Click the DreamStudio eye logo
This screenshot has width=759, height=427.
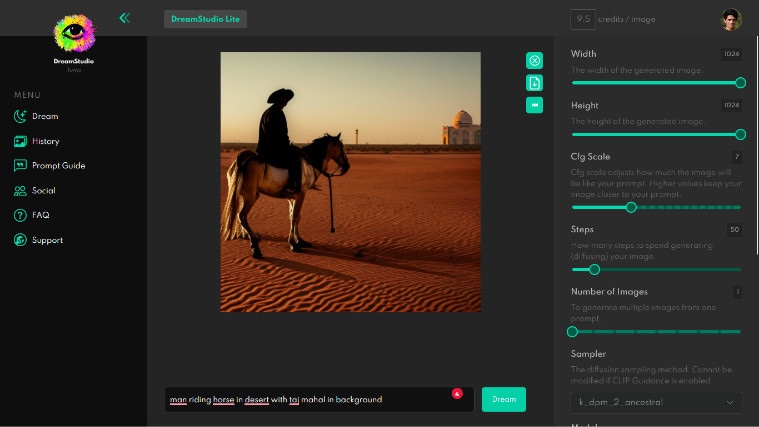click(74, 32)
